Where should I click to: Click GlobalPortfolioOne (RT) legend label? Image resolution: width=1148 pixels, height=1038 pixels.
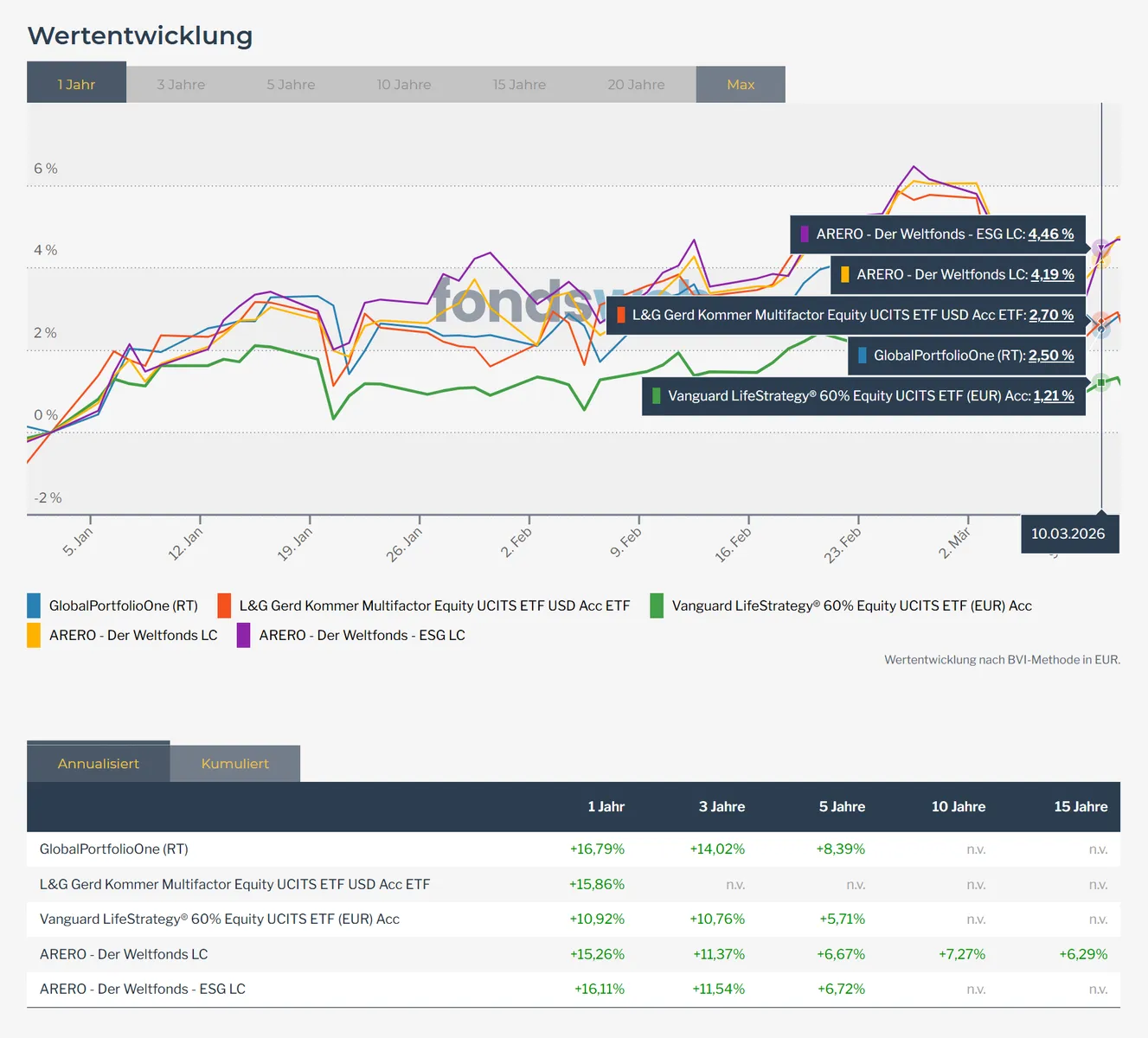123,605
